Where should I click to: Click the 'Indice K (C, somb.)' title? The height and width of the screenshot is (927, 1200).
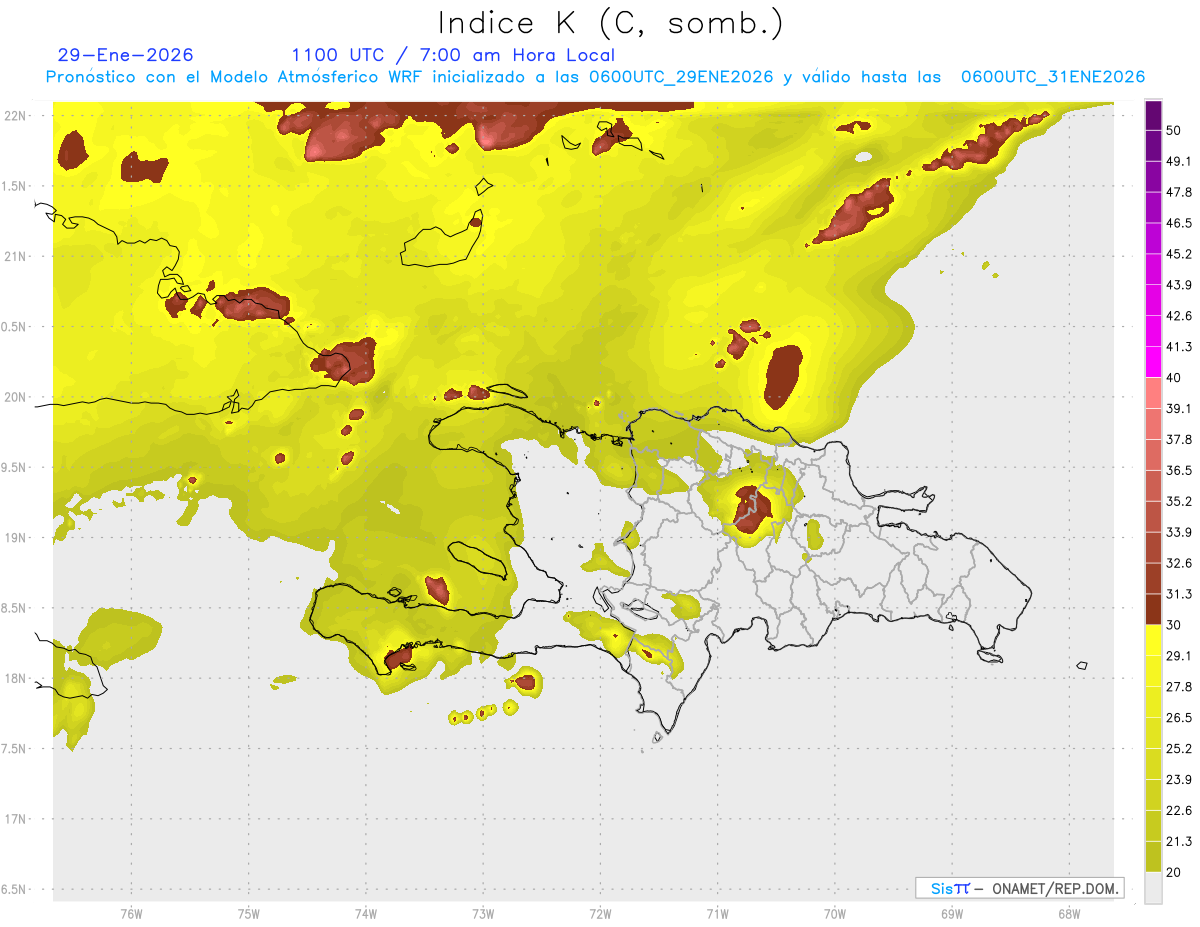(611, 22)
